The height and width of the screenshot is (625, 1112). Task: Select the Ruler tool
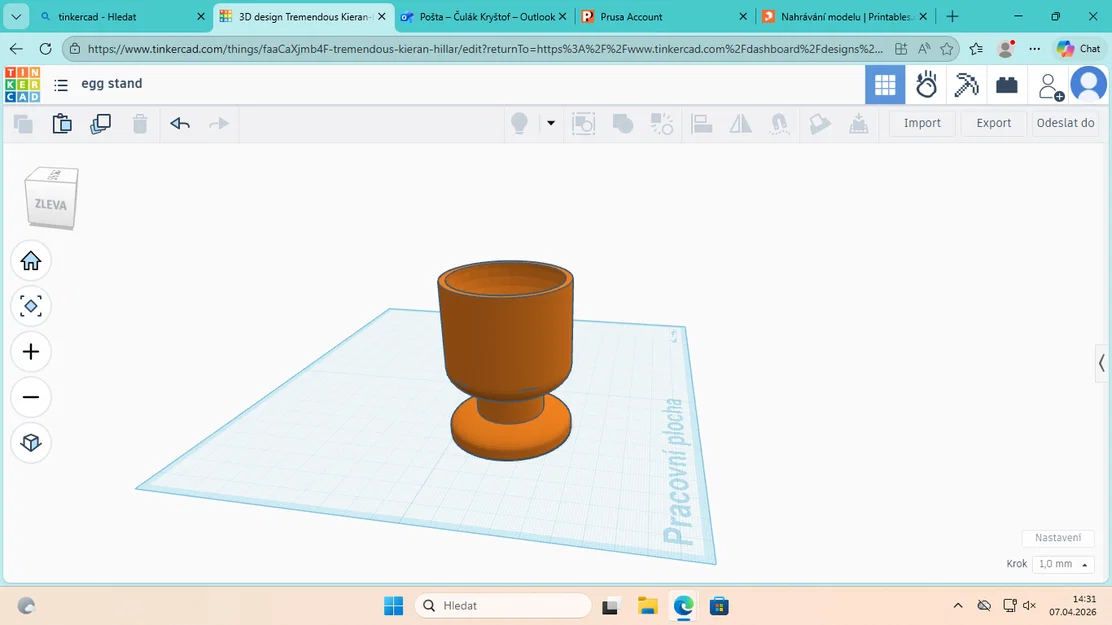(x=859, y=123)
